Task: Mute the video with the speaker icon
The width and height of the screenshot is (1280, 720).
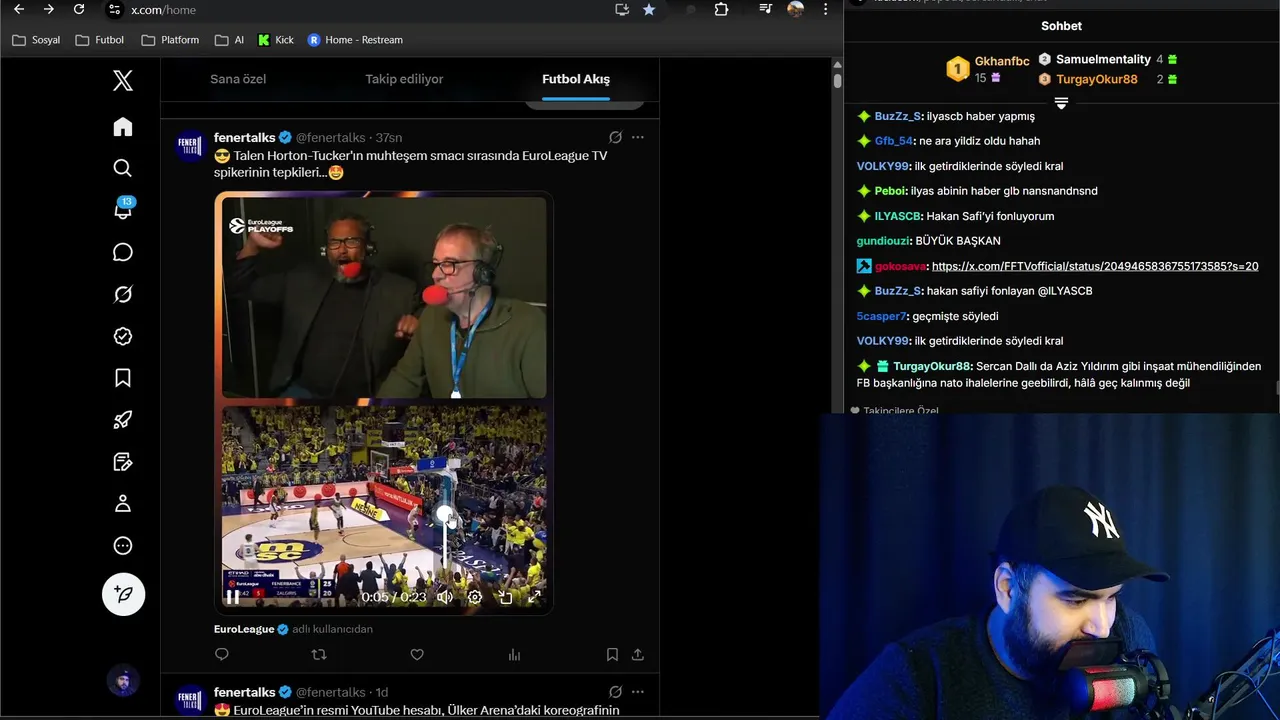Action: point(445,597)
